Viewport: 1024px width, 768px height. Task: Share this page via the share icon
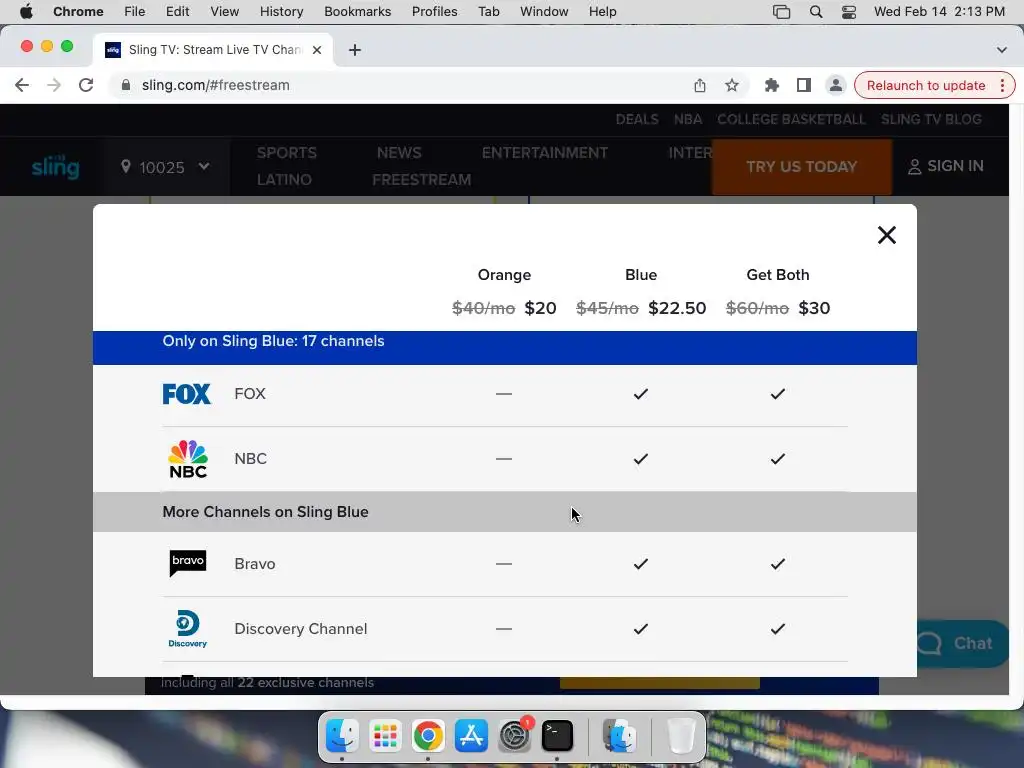point(699,86)
